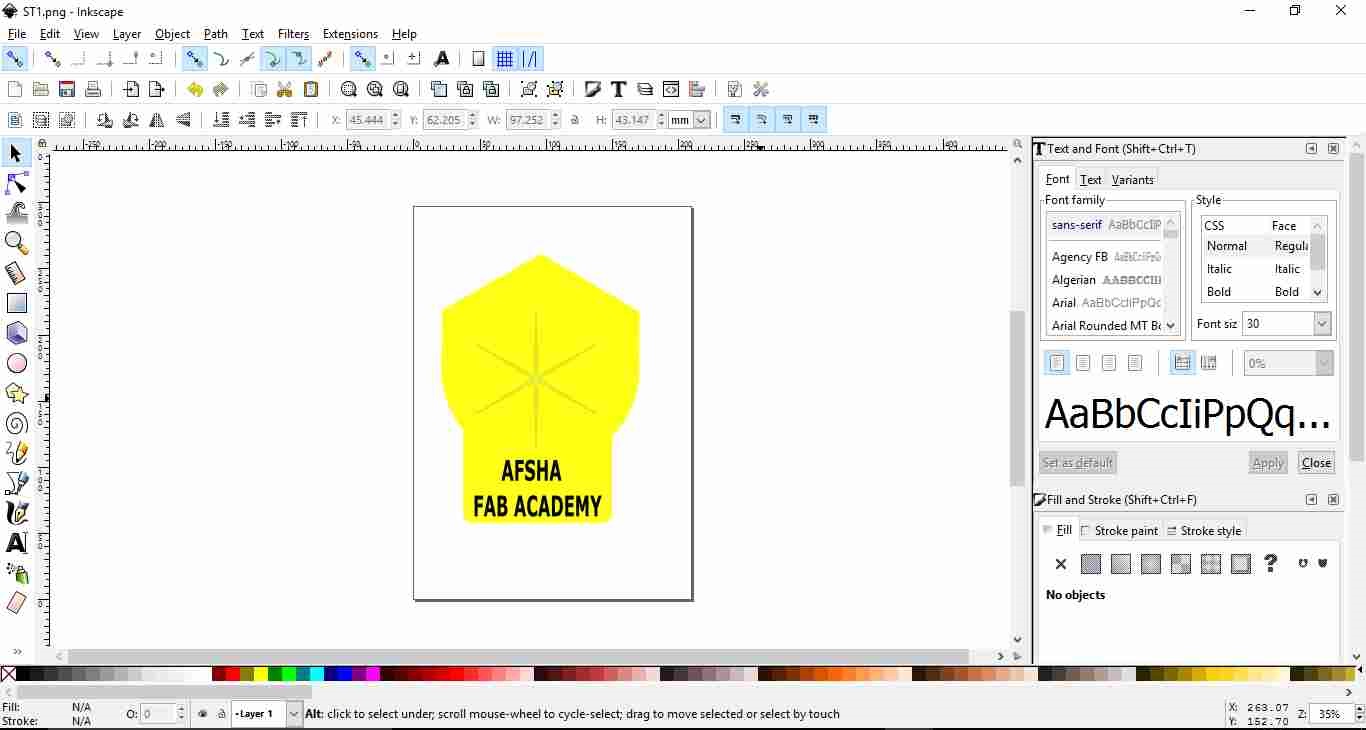Select the Star and polygon tool

coord(16,393)
